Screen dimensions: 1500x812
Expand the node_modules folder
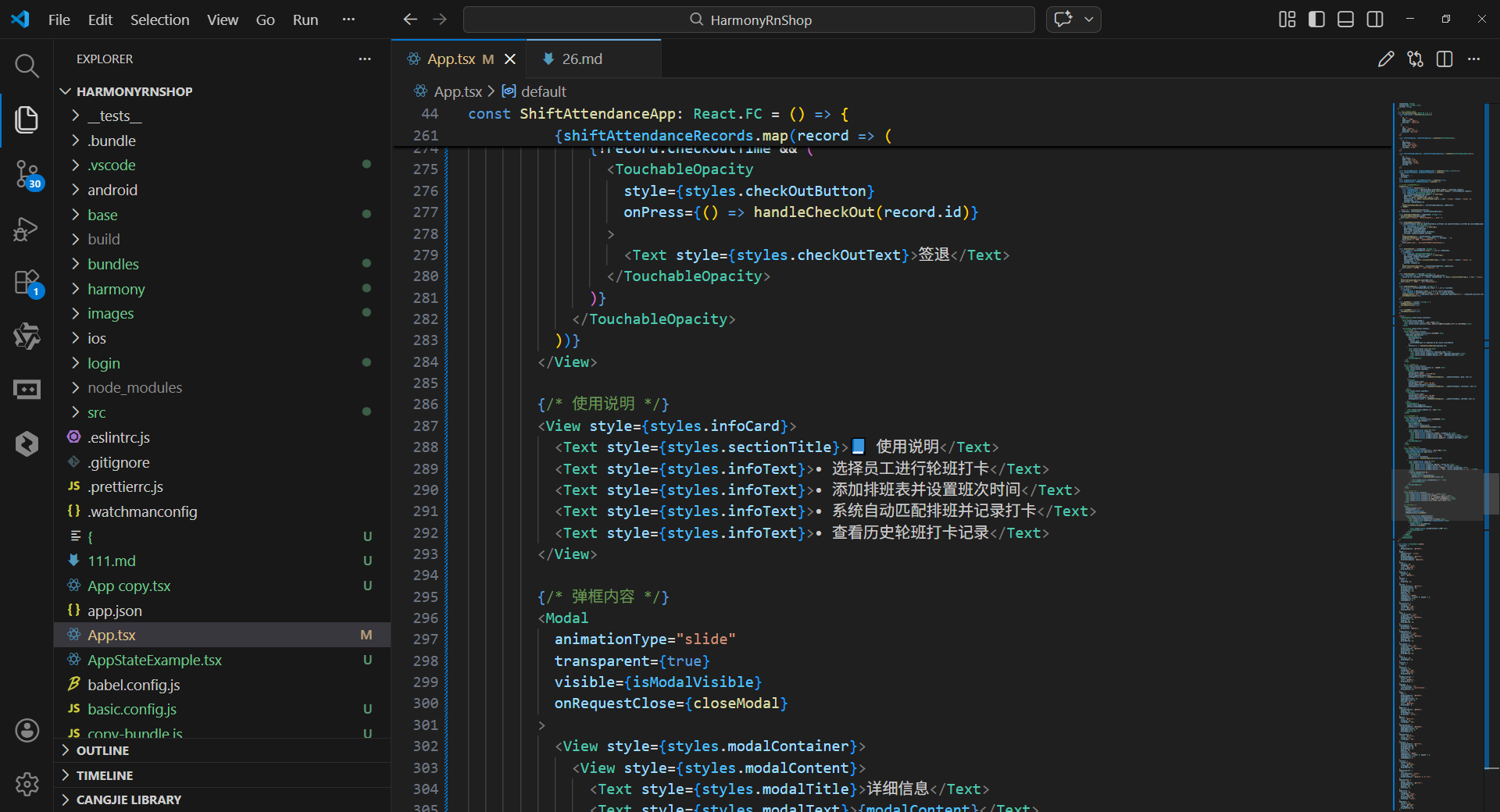[222, 387]
